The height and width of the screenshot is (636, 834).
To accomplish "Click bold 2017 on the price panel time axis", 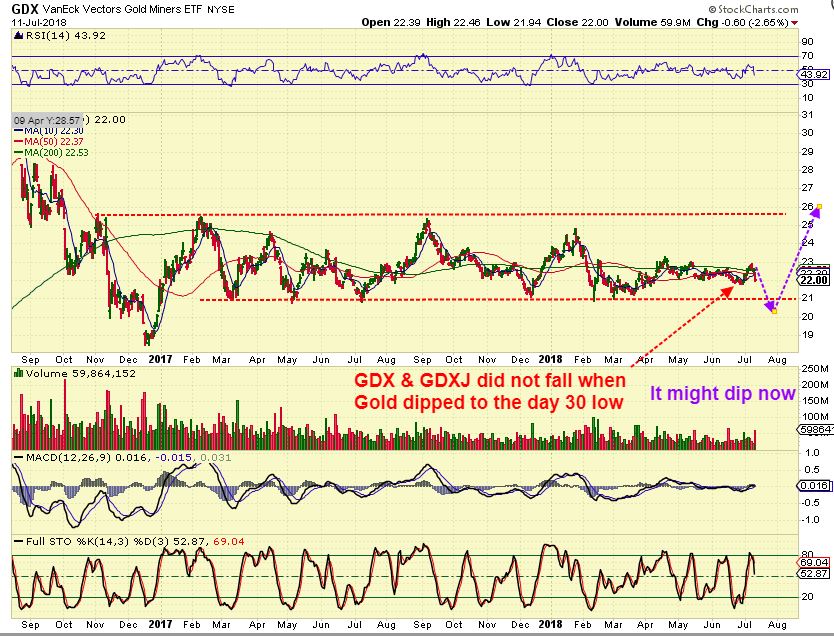I will (160, 359).
